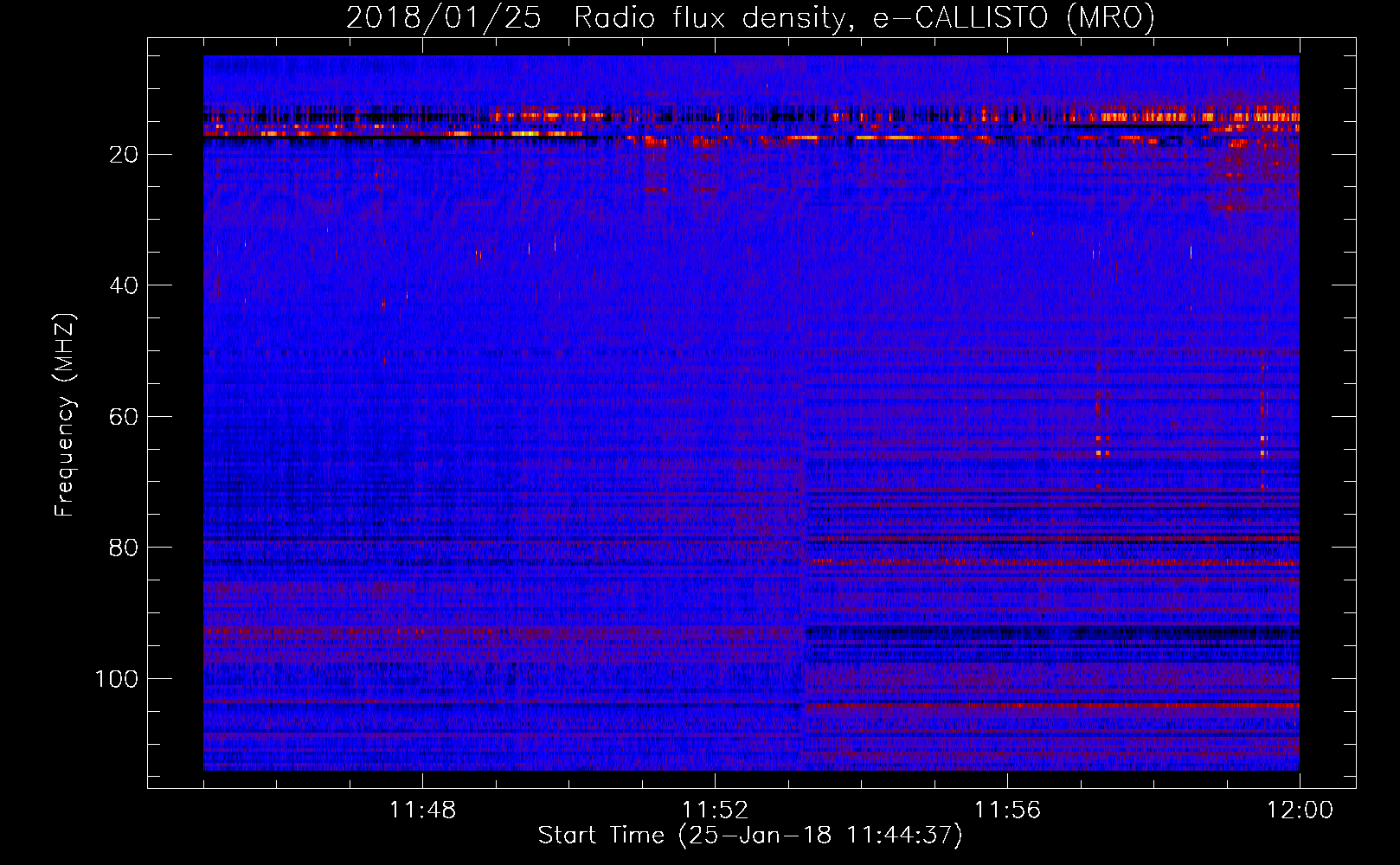Click the plot title 'Radio flux density, e-CALLISTO (MRO)'
This screenshot has width=1400, height=865.
pyautogui.click(x=864, y=17)
